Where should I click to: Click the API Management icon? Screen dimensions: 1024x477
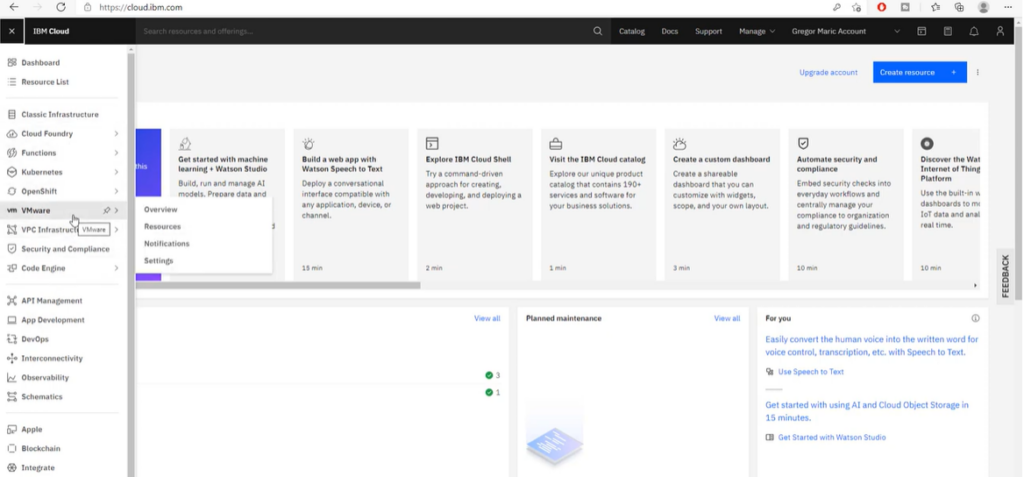point(11,301)
